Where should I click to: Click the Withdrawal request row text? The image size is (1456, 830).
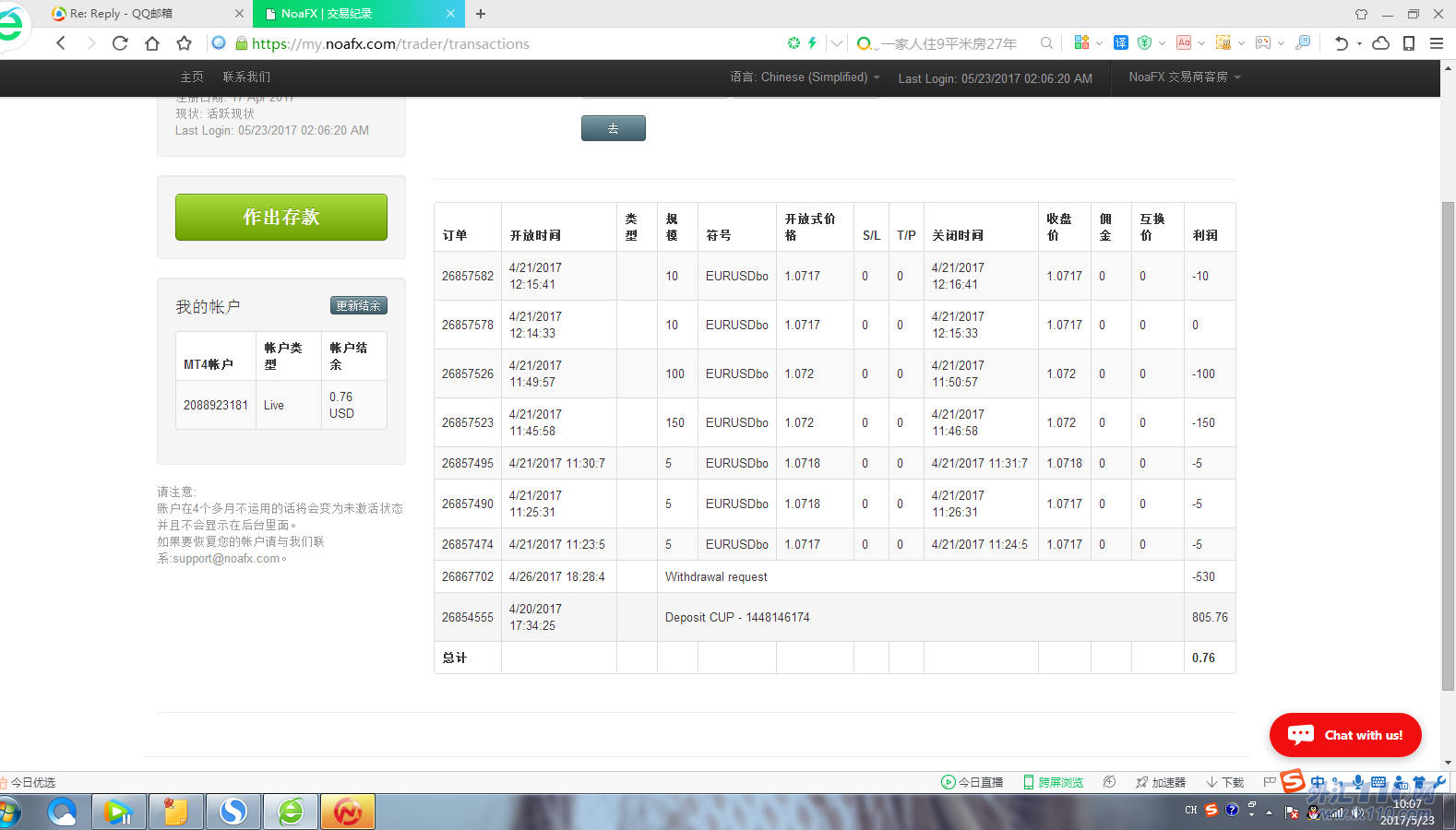(x=716, y=576)
